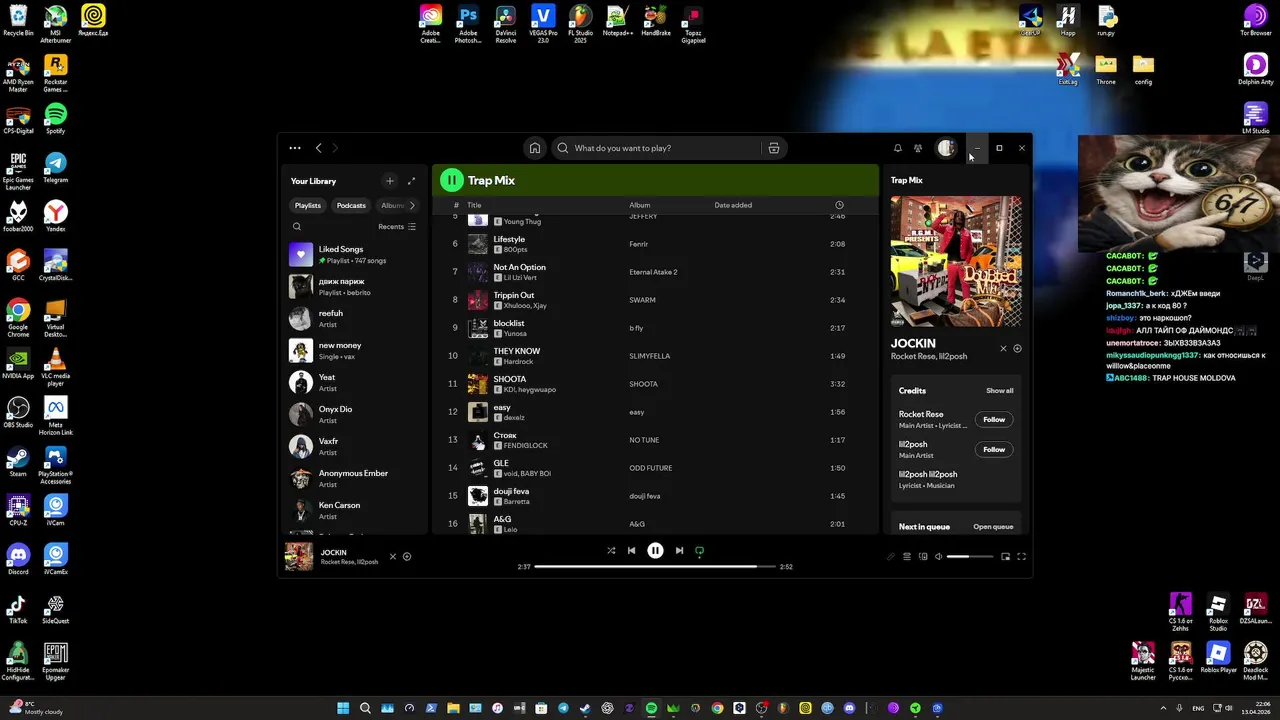The image size is (1280, 720).
Task: Go to Spotify Home
Action: pos(535,148)
